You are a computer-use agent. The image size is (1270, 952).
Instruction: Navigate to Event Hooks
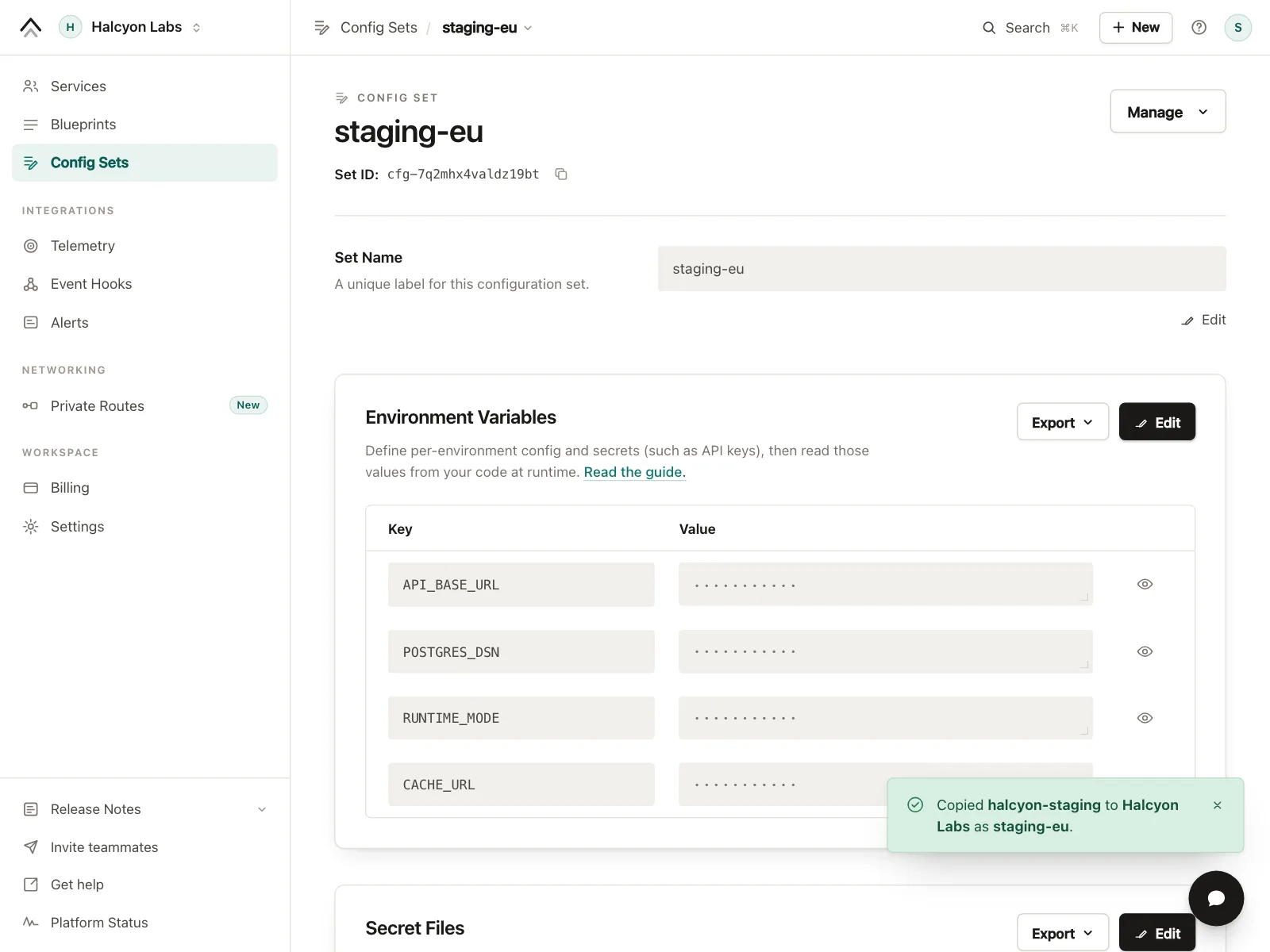pyautogui.click(x=144, y=284)
